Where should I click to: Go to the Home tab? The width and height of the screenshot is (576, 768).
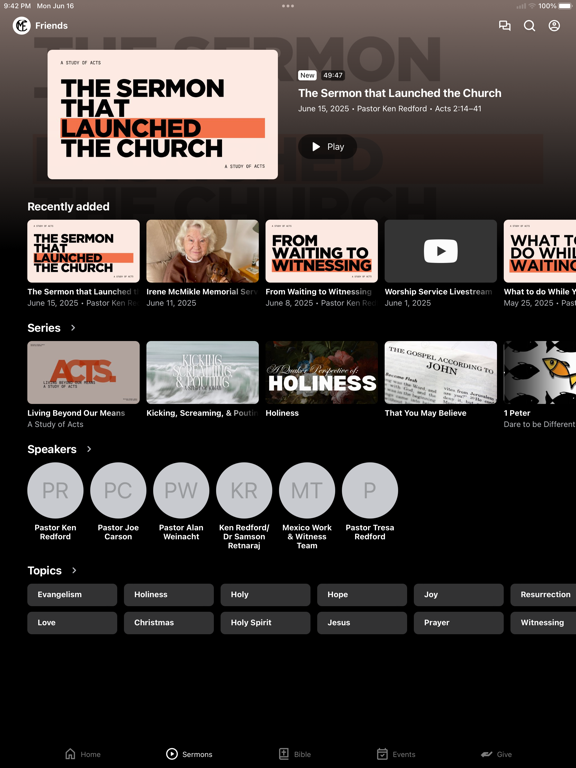(x=83, y=754)
